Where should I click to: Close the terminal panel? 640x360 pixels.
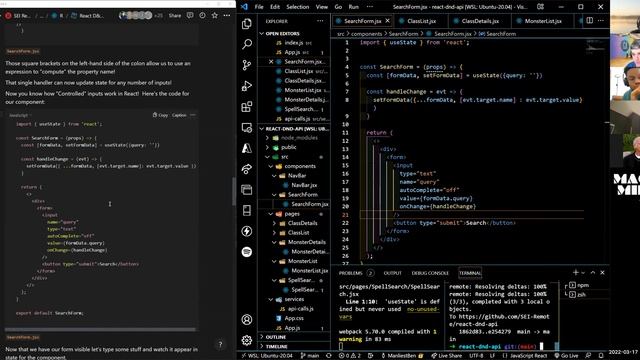pos(602,273)
